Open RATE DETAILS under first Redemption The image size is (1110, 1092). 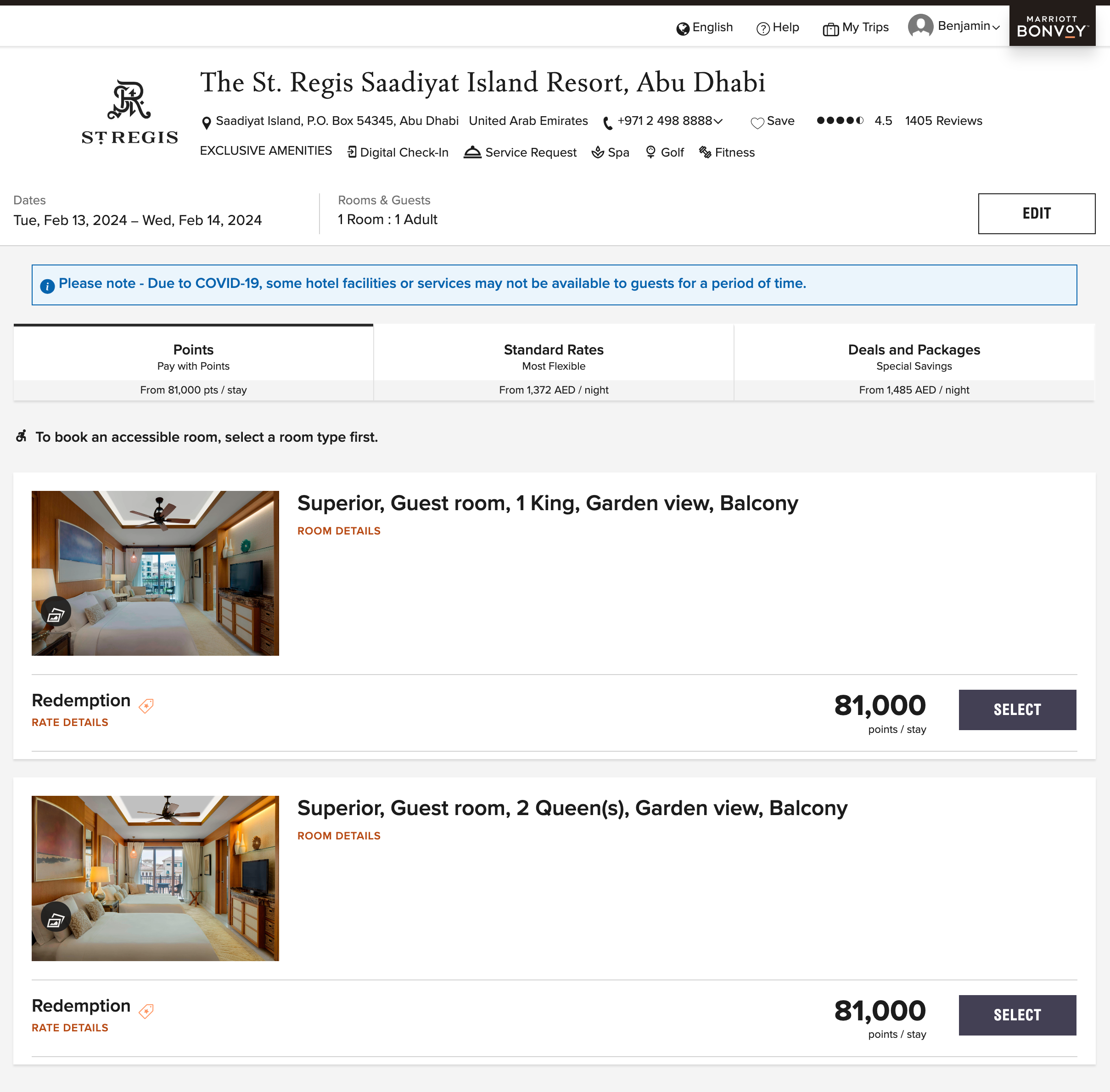point(70,722)
